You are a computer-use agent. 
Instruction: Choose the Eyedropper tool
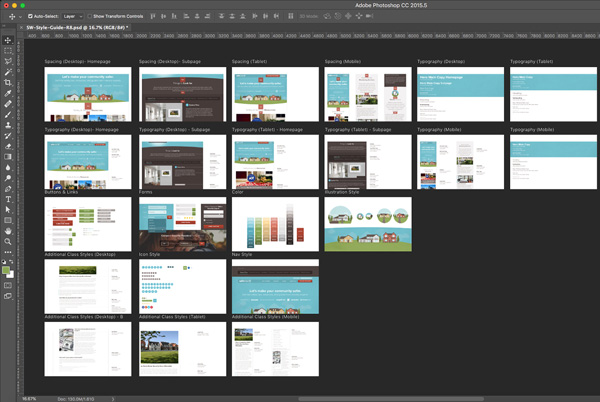(8, 93)
